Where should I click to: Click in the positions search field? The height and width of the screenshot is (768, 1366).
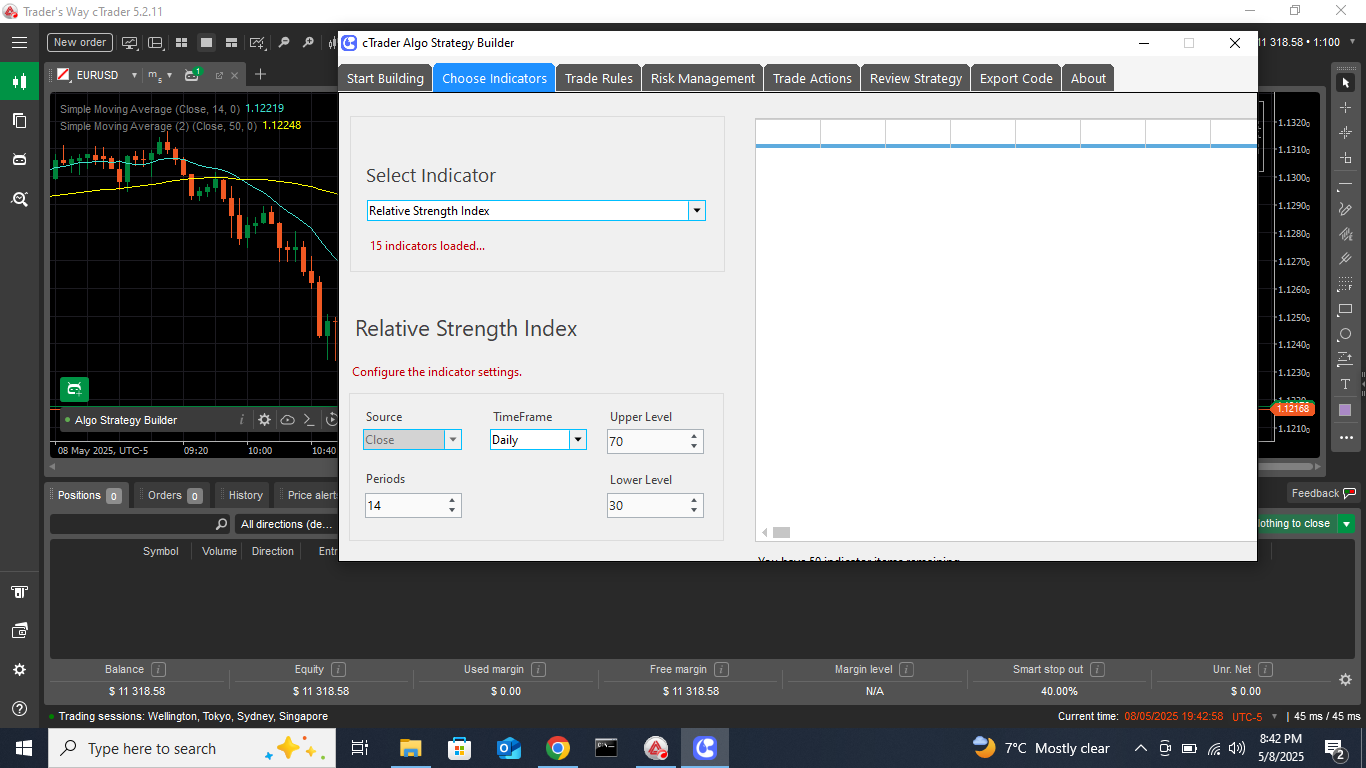point(140,524)
